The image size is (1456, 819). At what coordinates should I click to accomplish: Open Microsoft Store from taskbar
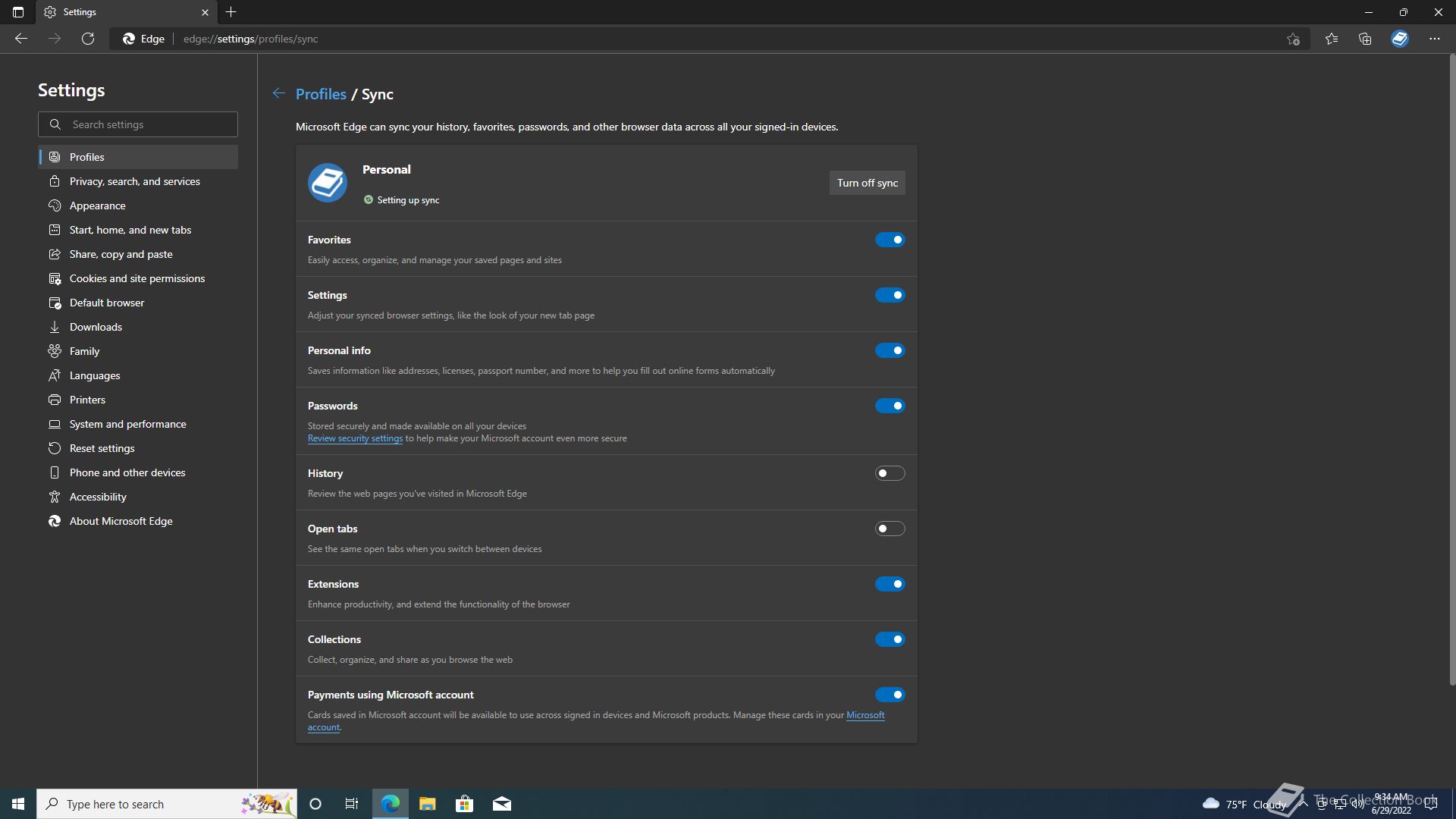click(464, 804)
